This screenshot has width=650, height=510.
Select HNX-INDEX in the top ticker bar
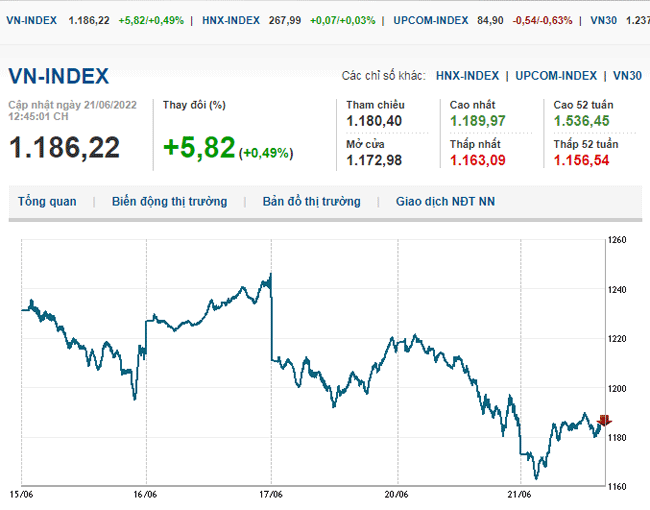(x=231, y=20)
